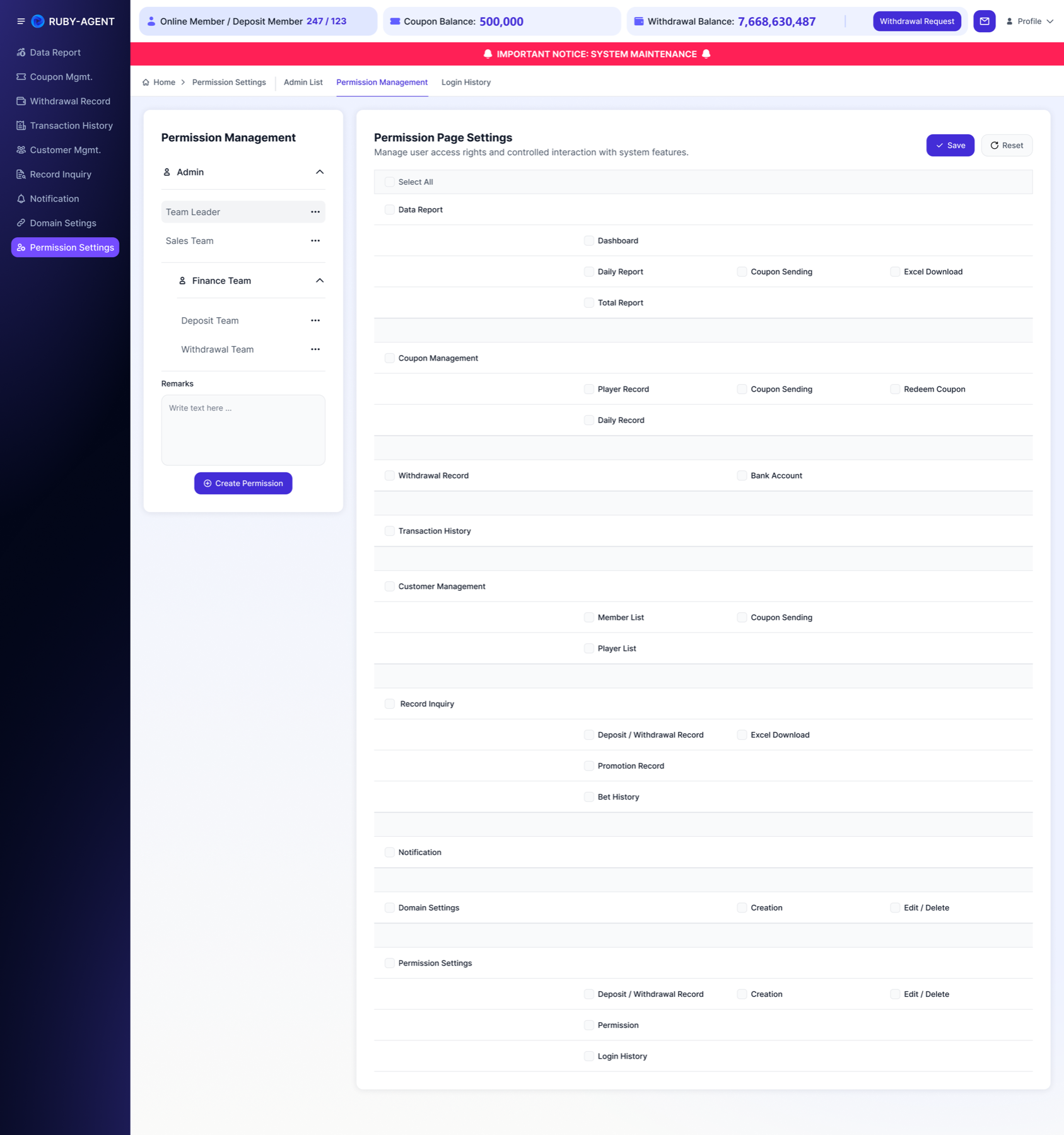This screenshot has height=1135, width=1064.
Task: Click the Domain Settings link icon
Action: [x=21, y=223]
